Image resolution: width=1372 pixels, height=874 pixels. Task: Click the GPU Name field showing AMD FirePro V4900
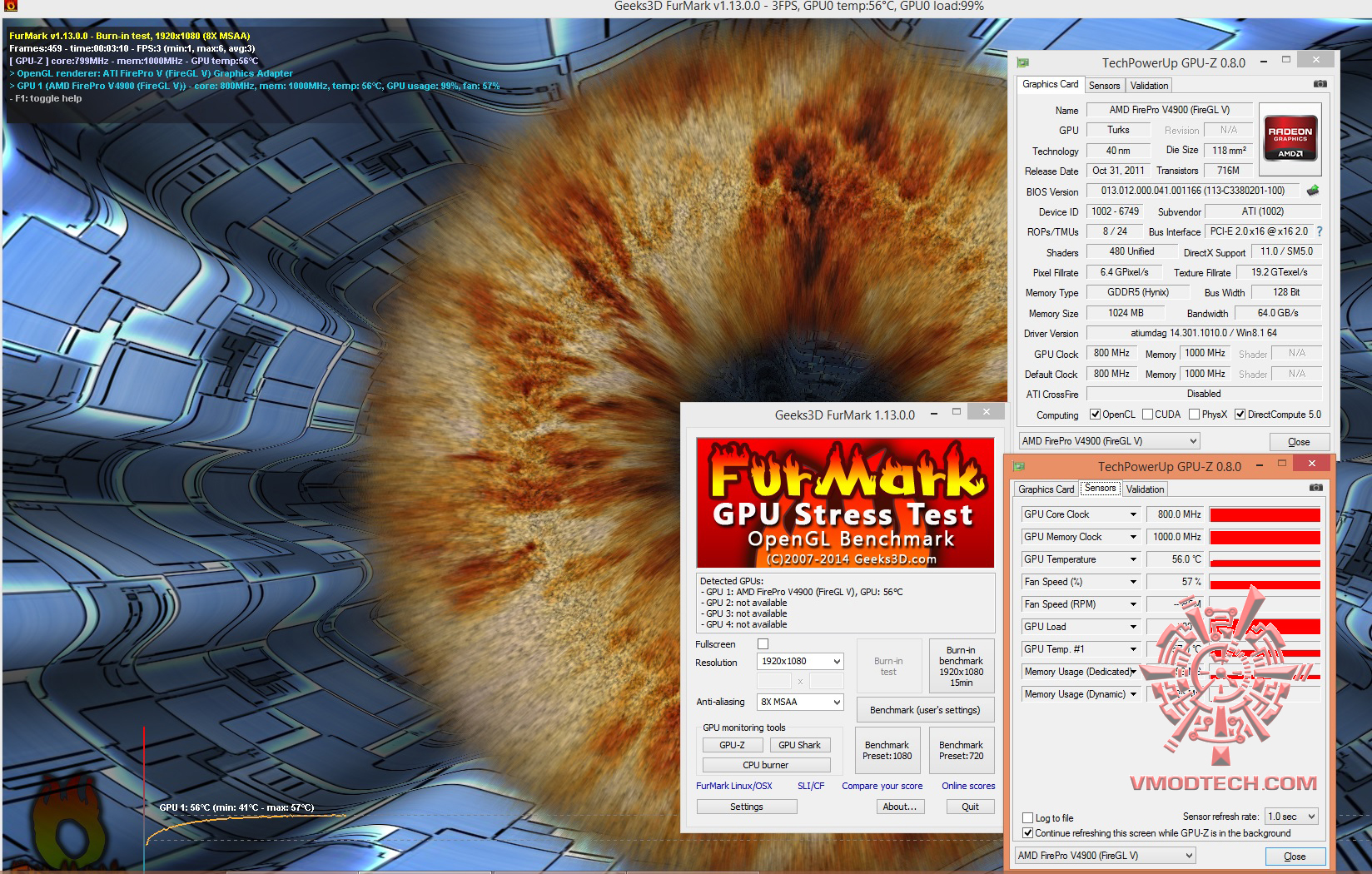point(1169,110)
